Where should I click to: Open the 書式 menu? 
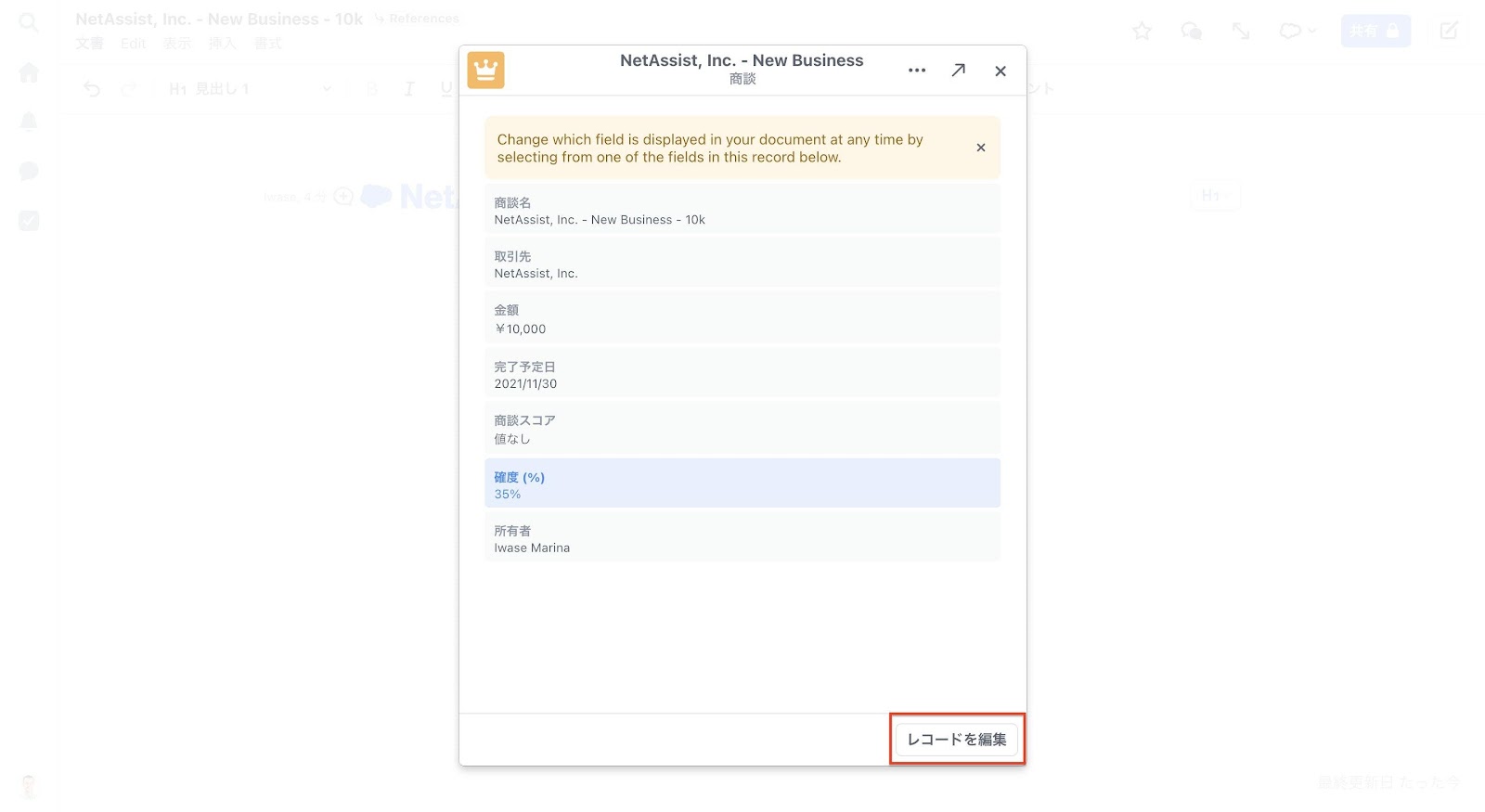point(268,44)
